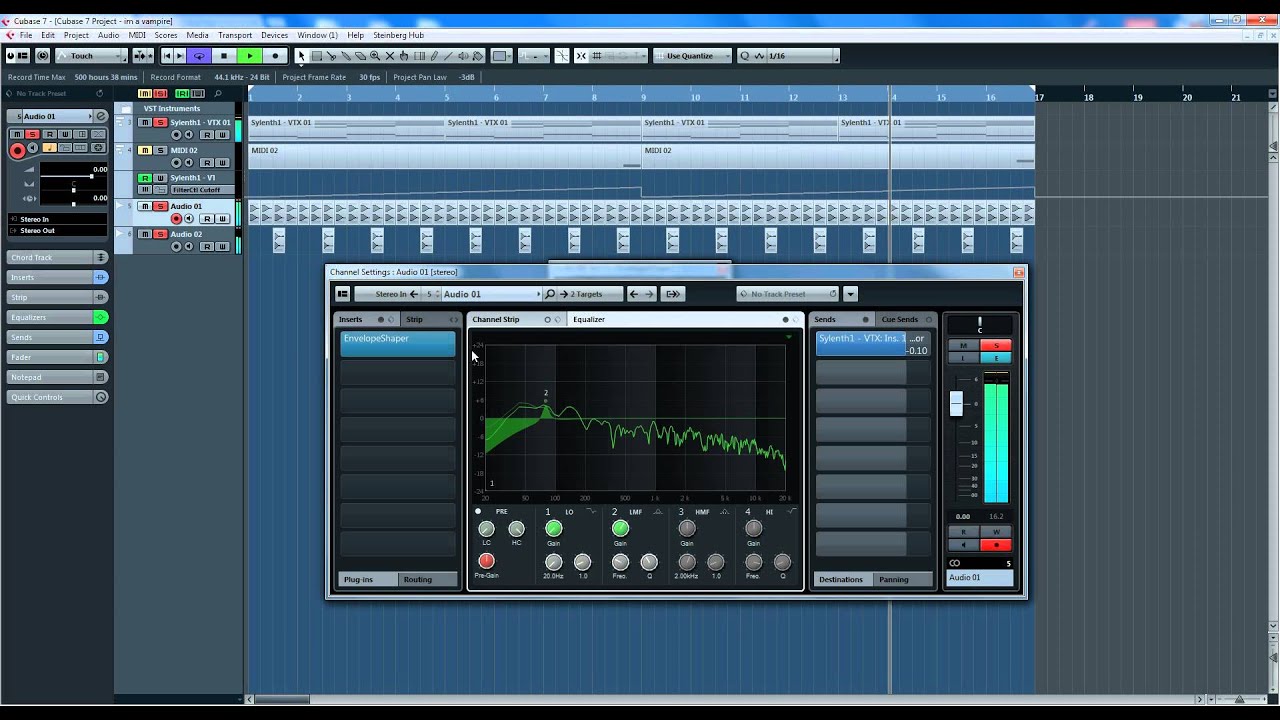Mute channel with M button in Channel Settings

tap(963, 345)
